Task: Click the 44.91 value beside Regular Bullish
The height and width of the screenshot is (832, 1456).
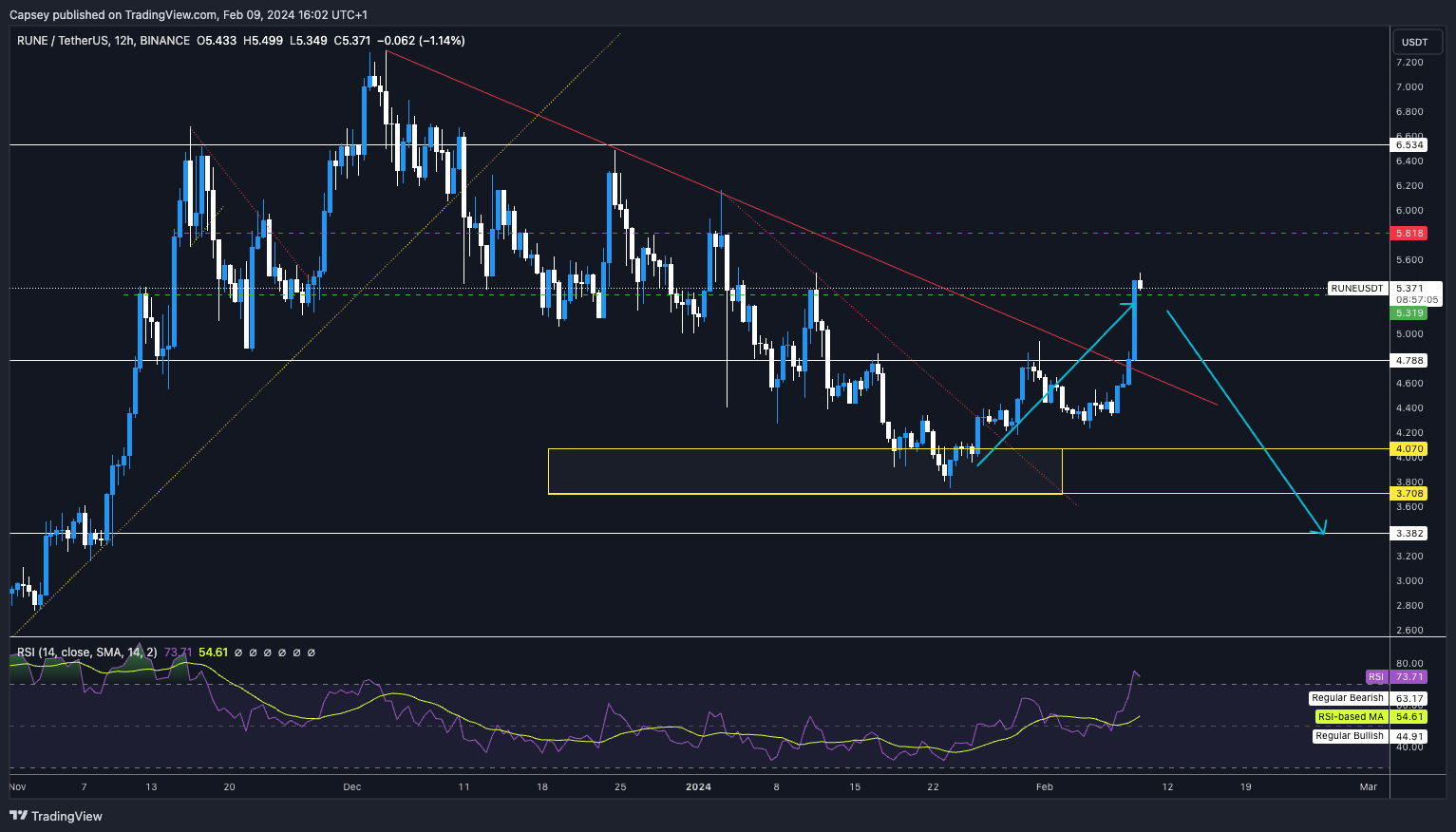Action: [x=1409, y=736]
